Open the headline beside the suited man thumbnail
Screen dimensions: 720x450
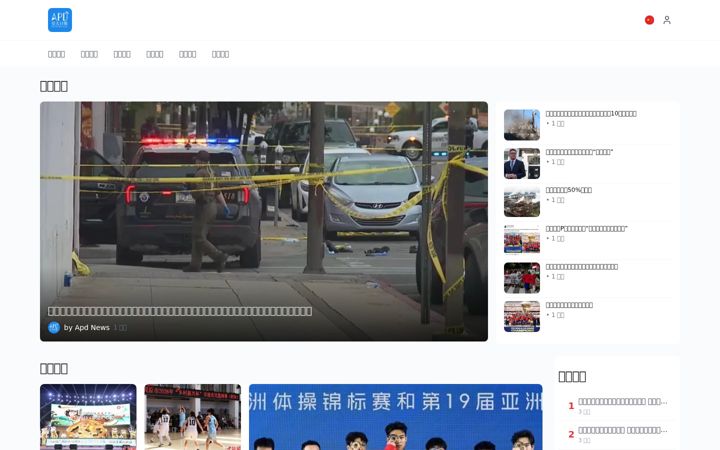[579, 152]
